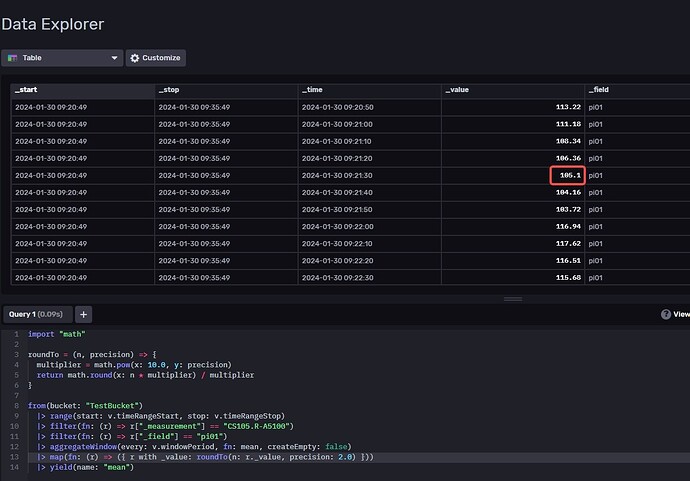Click the _field column header

[637, 90]
